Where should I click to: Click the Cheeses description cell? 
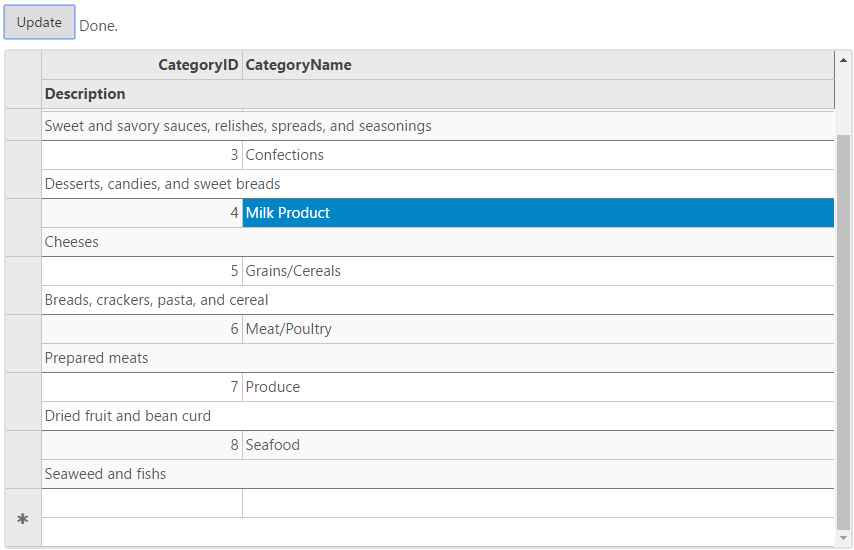(437, 242)
